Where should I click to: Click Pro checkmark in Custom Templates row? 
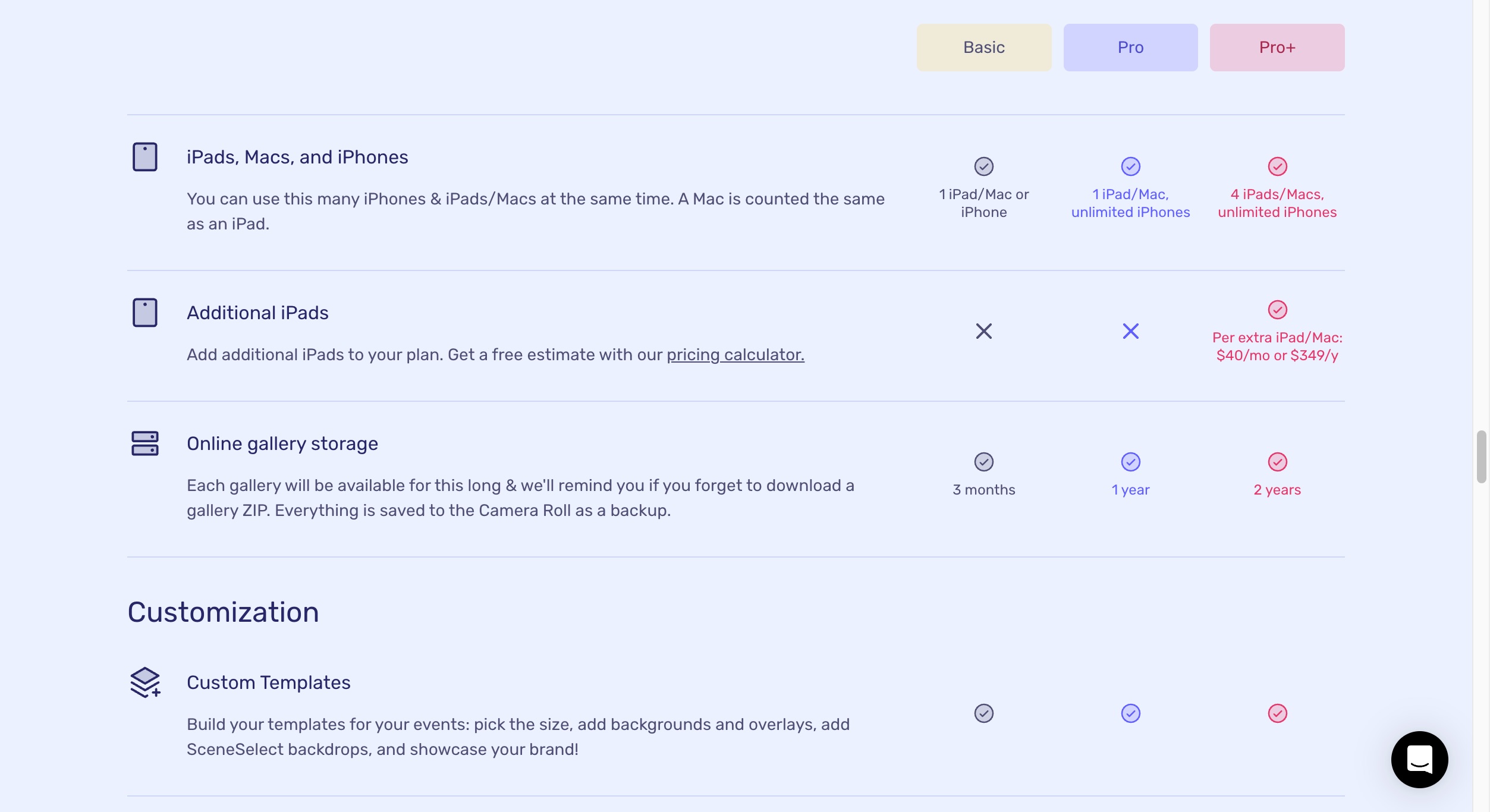coord(1131,713)
